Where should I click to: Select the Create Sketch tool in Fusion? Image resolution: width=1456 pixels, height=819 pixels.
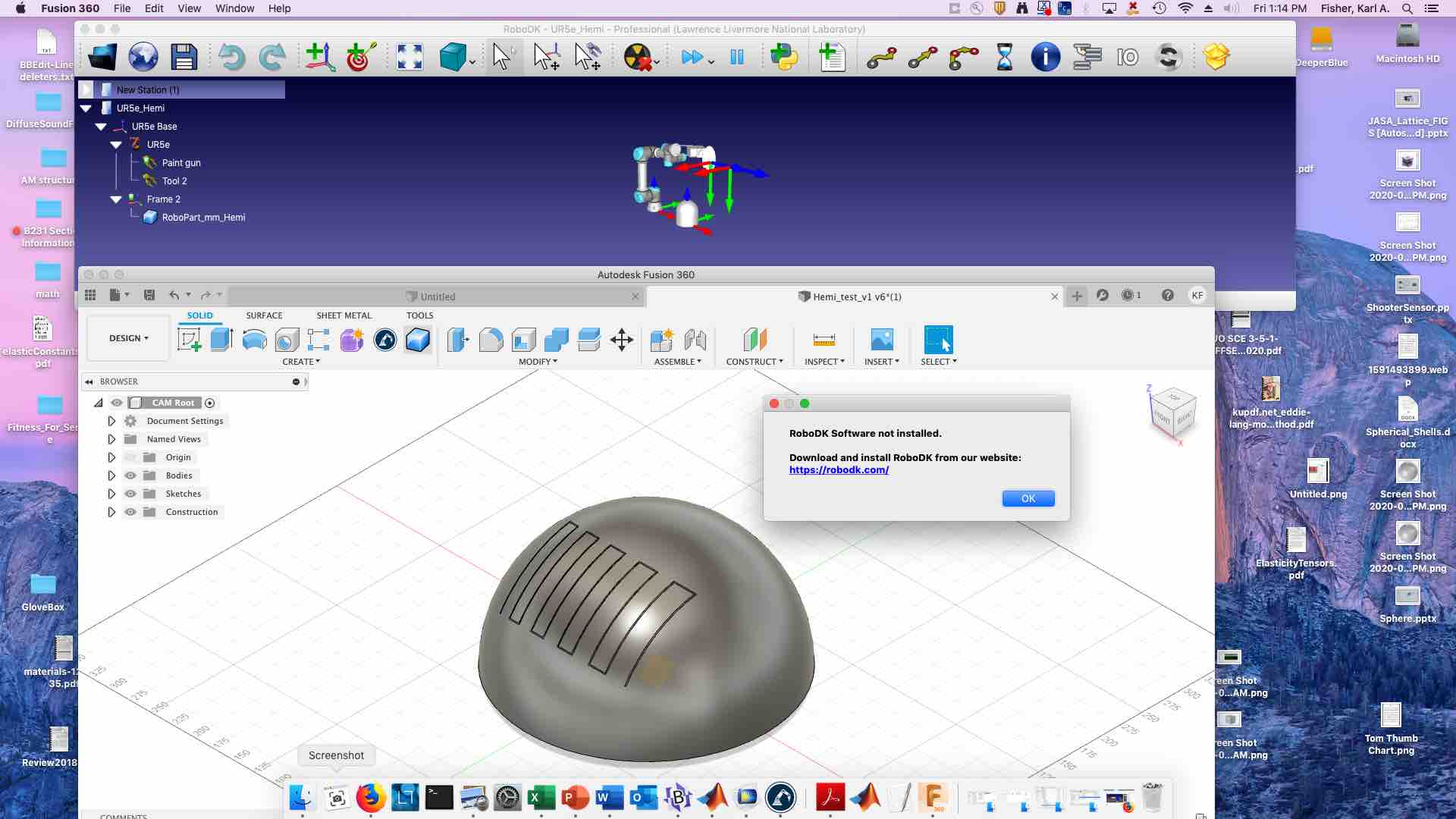(189, 340)
